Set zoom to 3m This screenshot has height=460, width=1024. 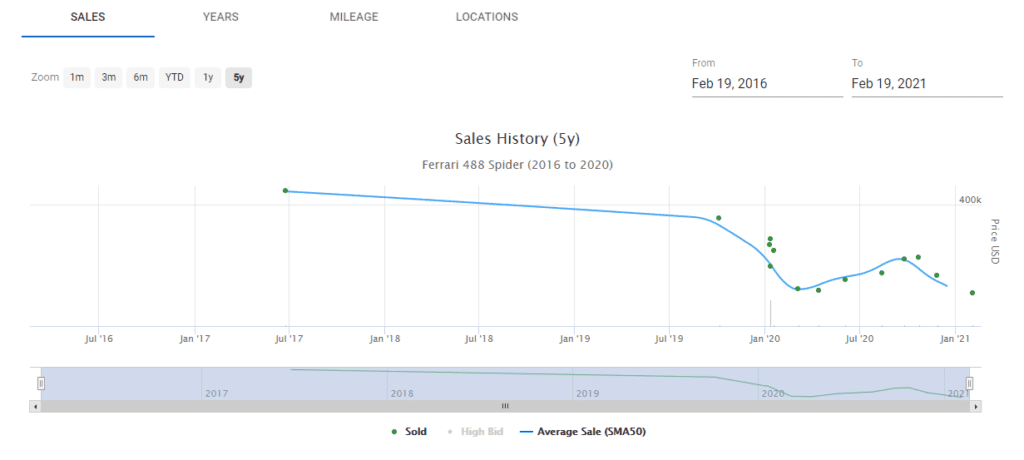[x=108, y=78]
